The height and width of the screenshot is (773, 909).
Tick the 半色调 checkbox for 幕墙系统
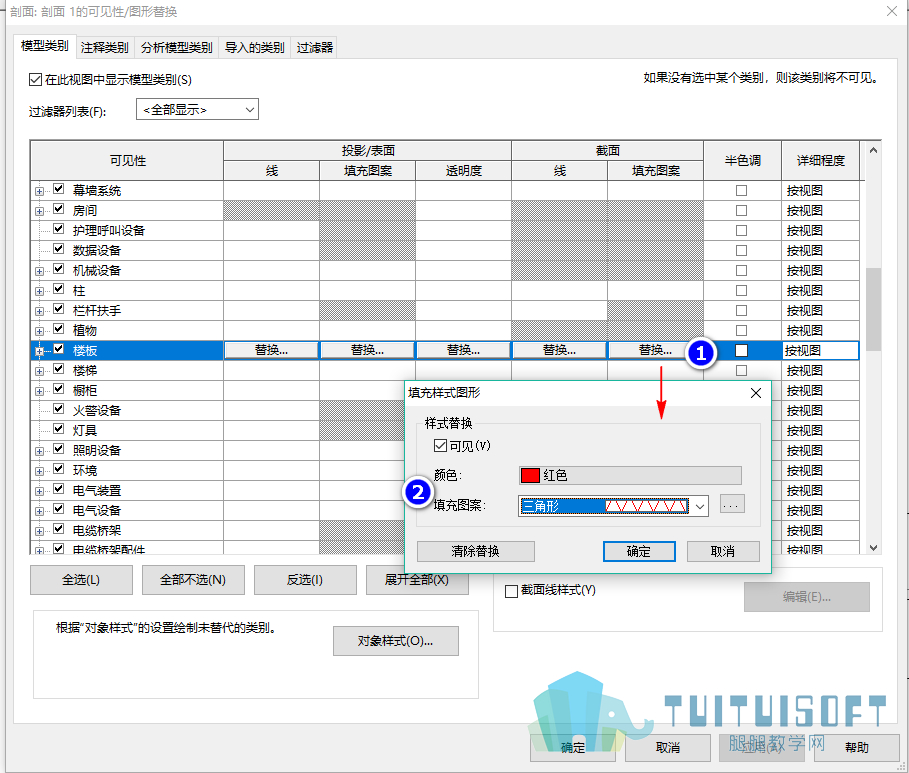pyautogui.click(x=741, y=190)
